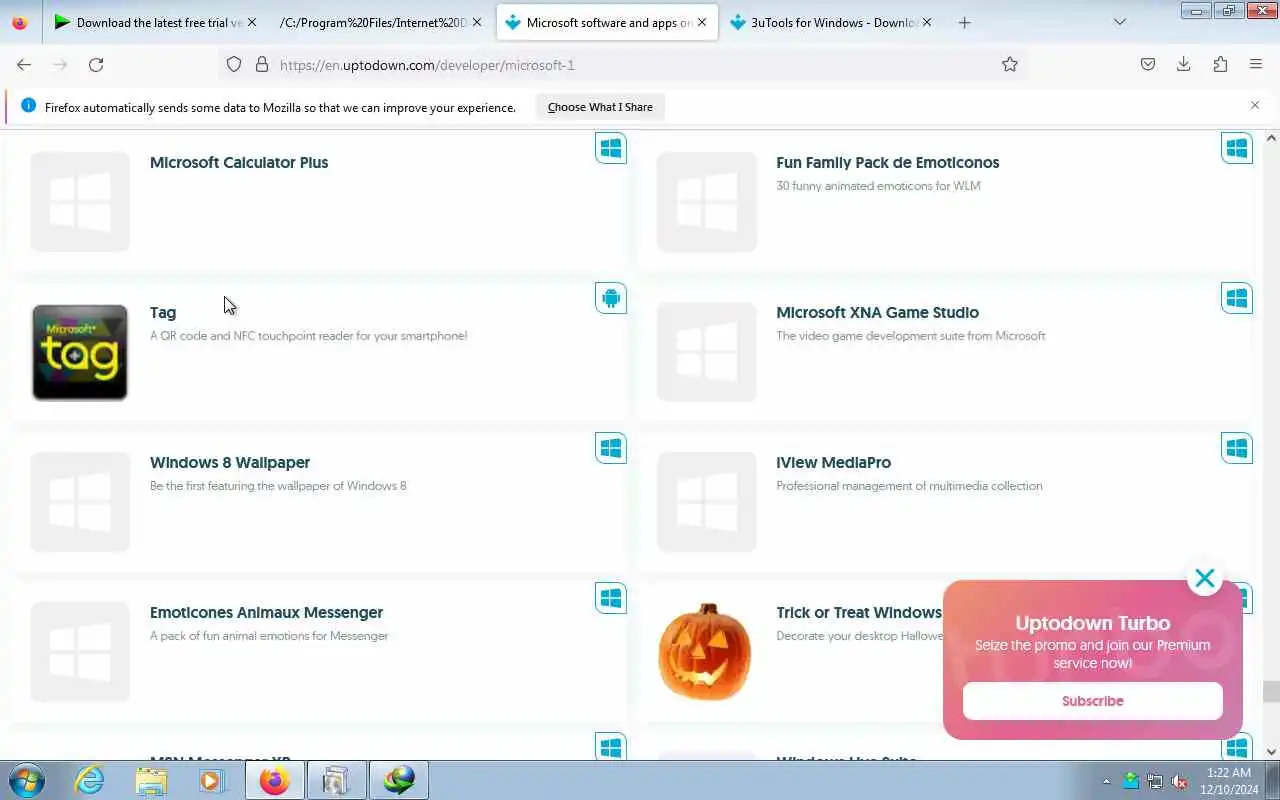
Task: Click the Firefox View icon left of the tabs
Action: pyautogui.click(x=19, y=22)
